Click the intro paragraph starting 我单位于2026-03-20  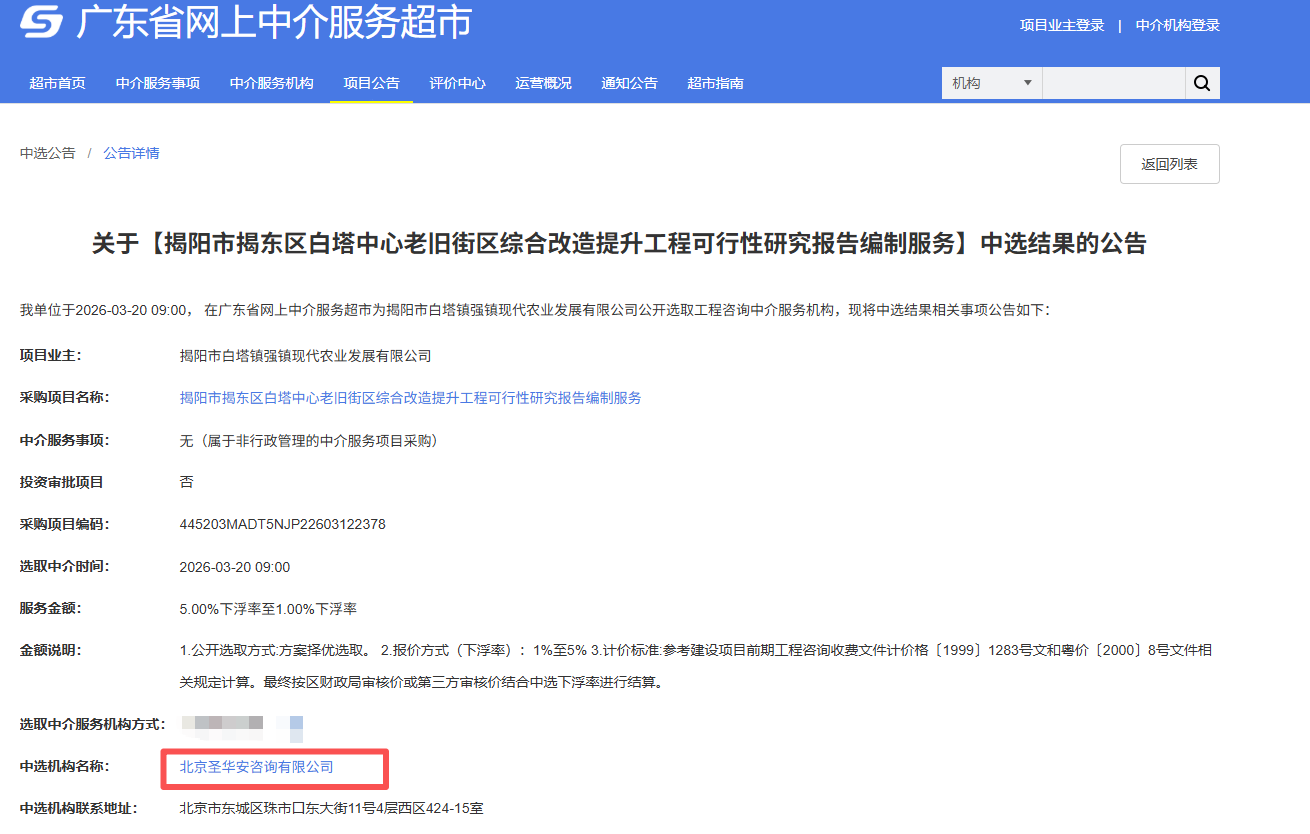535,311
